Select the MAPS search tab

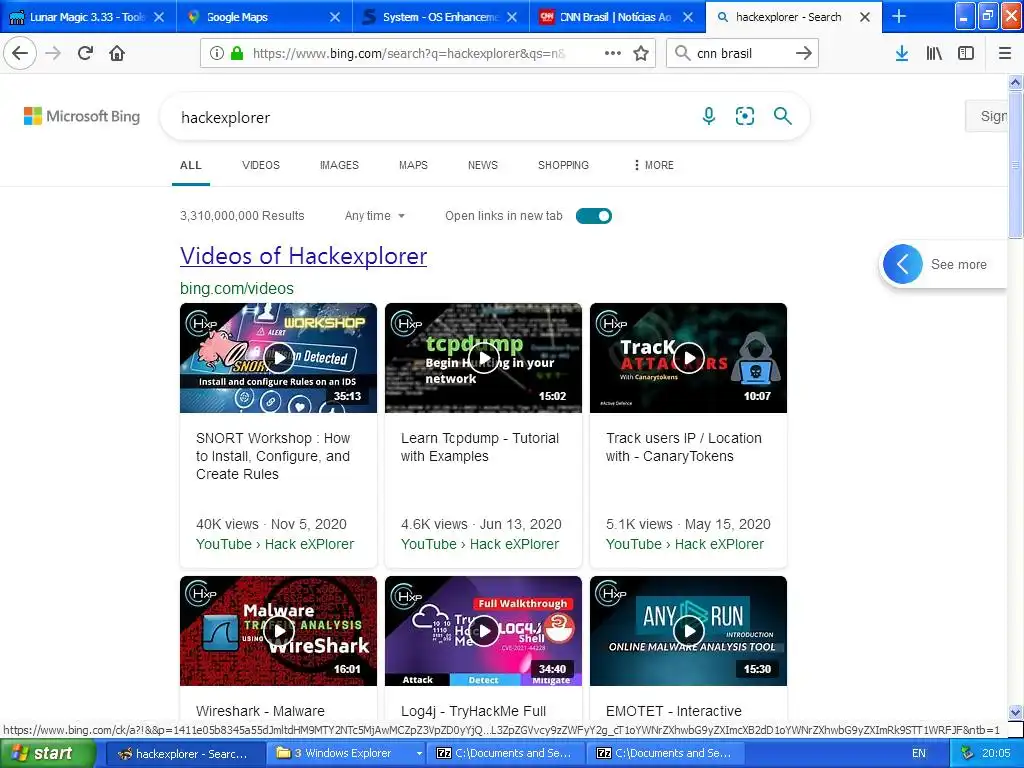(x=413, y=165)
